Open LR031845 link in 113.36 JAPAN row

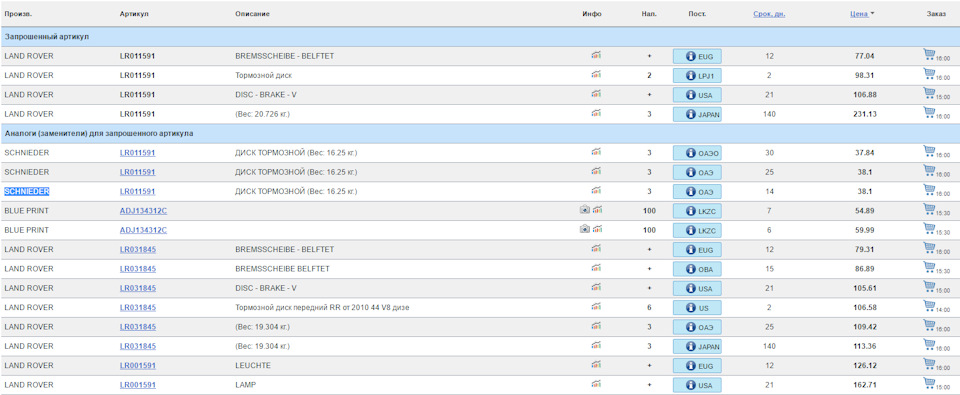point(137,347)
